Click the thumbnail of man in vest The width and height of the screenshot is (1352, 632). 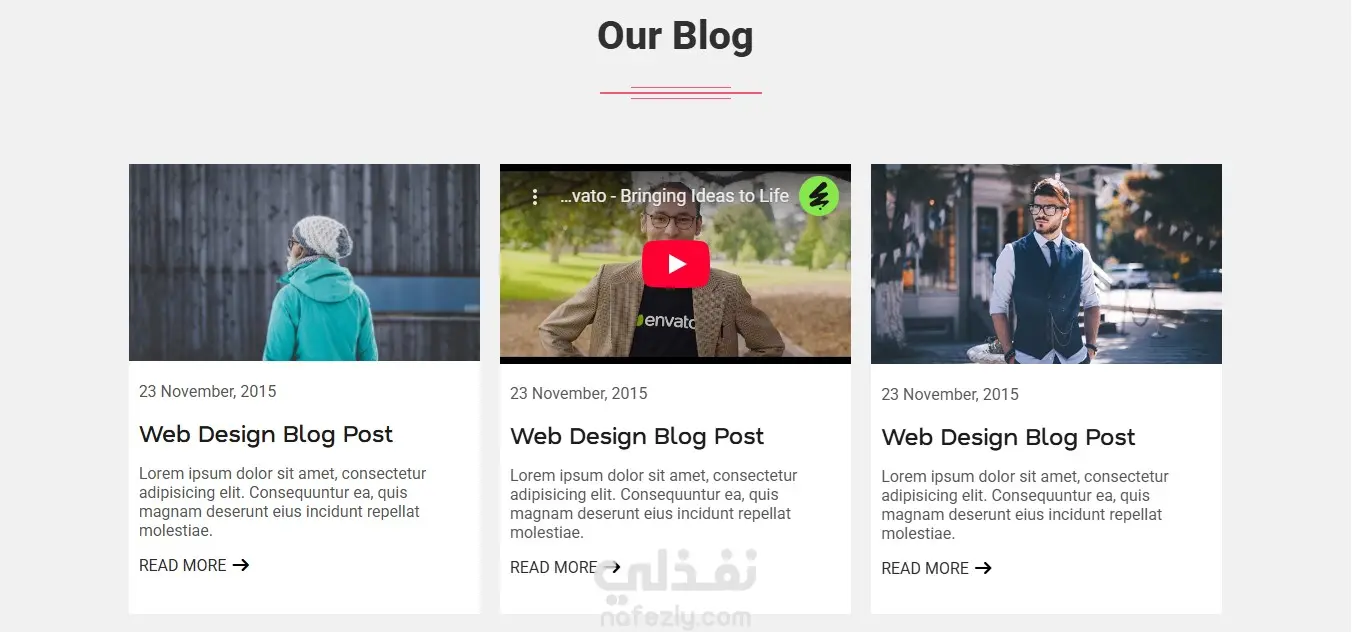pyautogui.click(x=1046, y=264)
